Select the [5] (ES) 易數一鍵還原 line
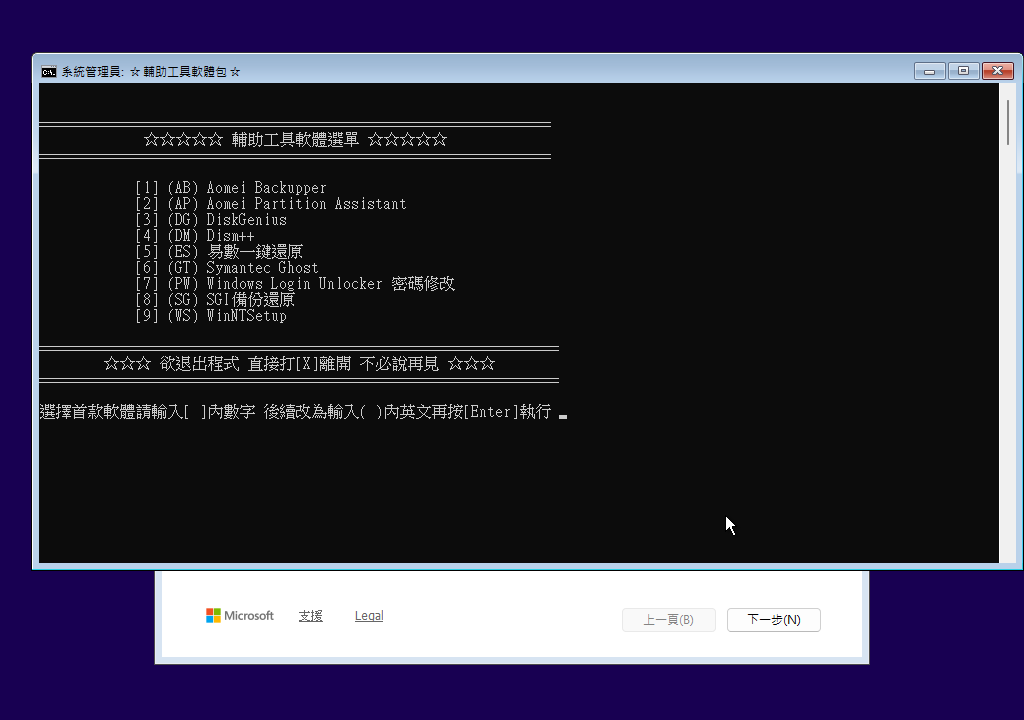The height and width of the screenshot is (720, 1024). click(219, 252)
